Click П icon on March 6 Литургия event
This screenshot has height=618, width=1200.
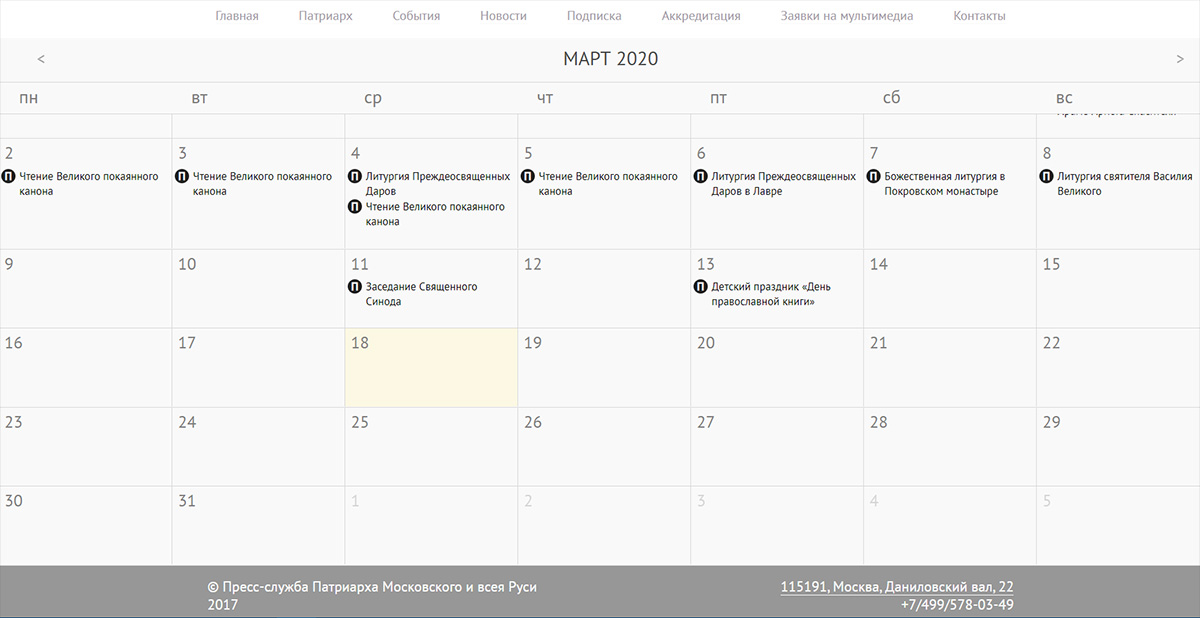pyautogui.click(x=701, y=177)
